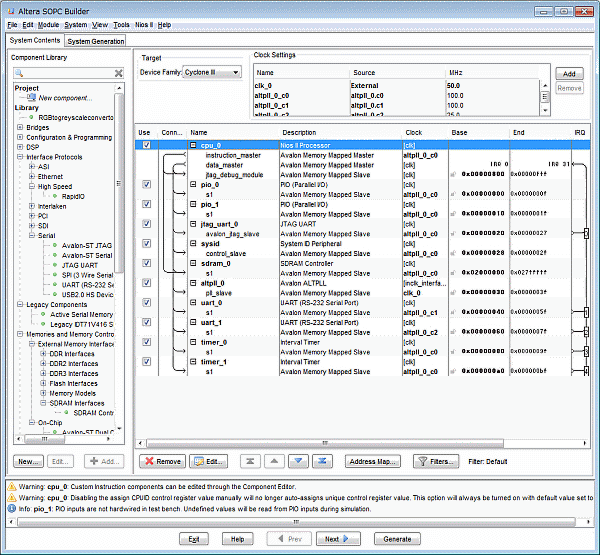The height and width of the screenshot is (555, 600).
Task: Expand the Bridges library category
Action: pyautogui.click(x=20, y=127)
